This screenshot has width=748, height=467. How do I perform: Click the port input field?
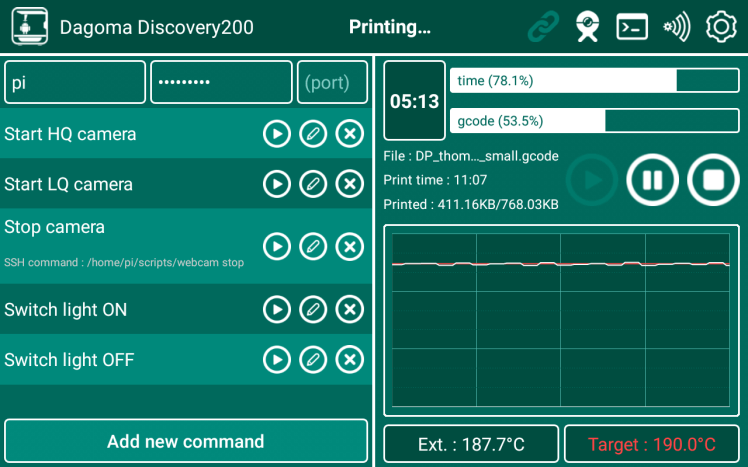click(332, 83)
